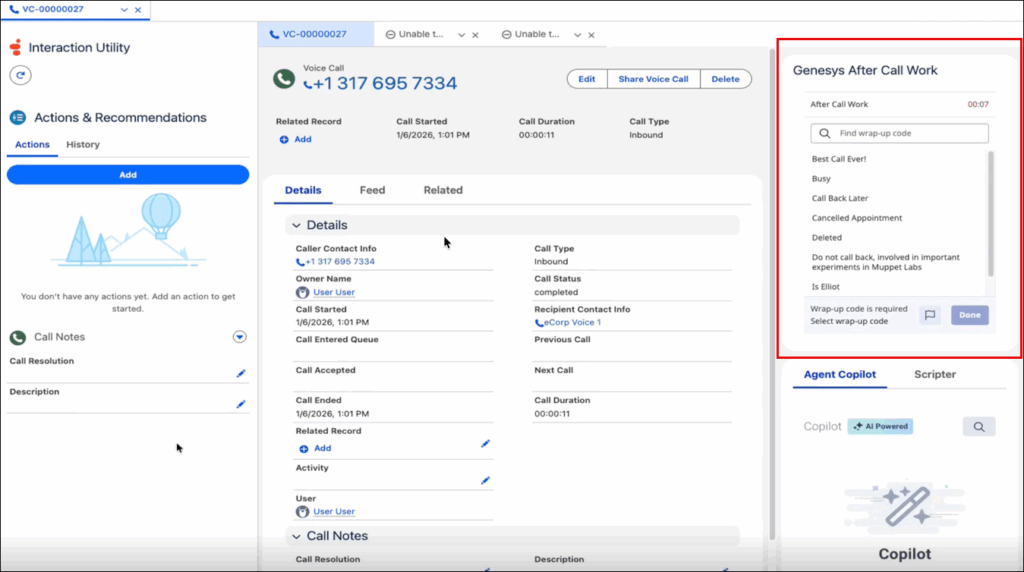This screenshot has width=1024, height=572.
Task: Click Caller Contact Info phone number link
Action: pyautogui.click(x=340, y=262)
